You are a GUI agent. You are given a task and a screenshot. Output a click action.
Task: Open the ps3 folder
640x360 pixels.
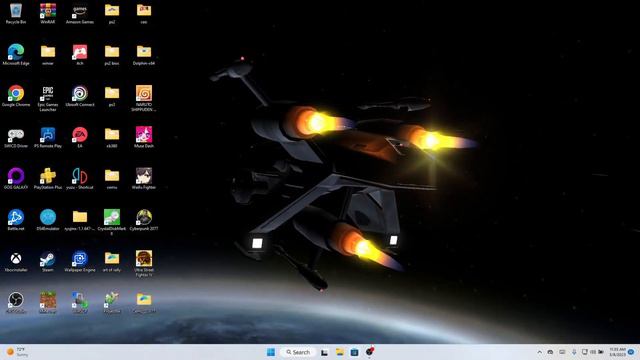(x=112, y=96)
